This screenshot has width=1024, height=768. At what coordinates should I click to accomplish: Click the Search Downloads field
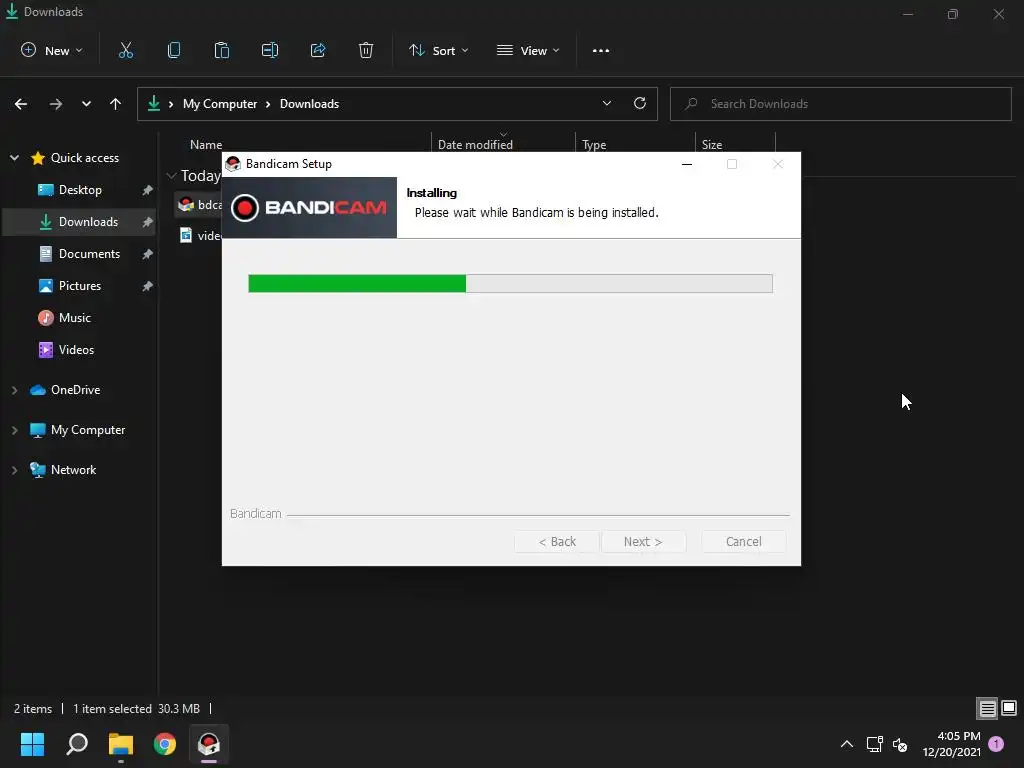click(x=840, y=104)
